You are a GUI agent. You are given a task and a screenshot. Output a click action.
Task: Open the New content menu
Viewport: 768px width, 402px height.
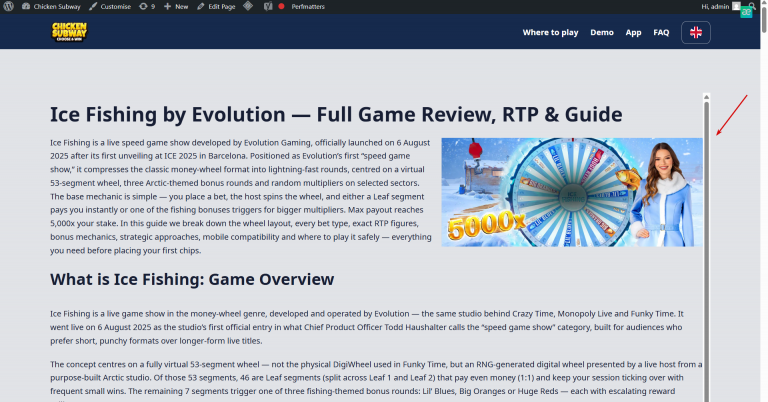(x=176, y=6)
